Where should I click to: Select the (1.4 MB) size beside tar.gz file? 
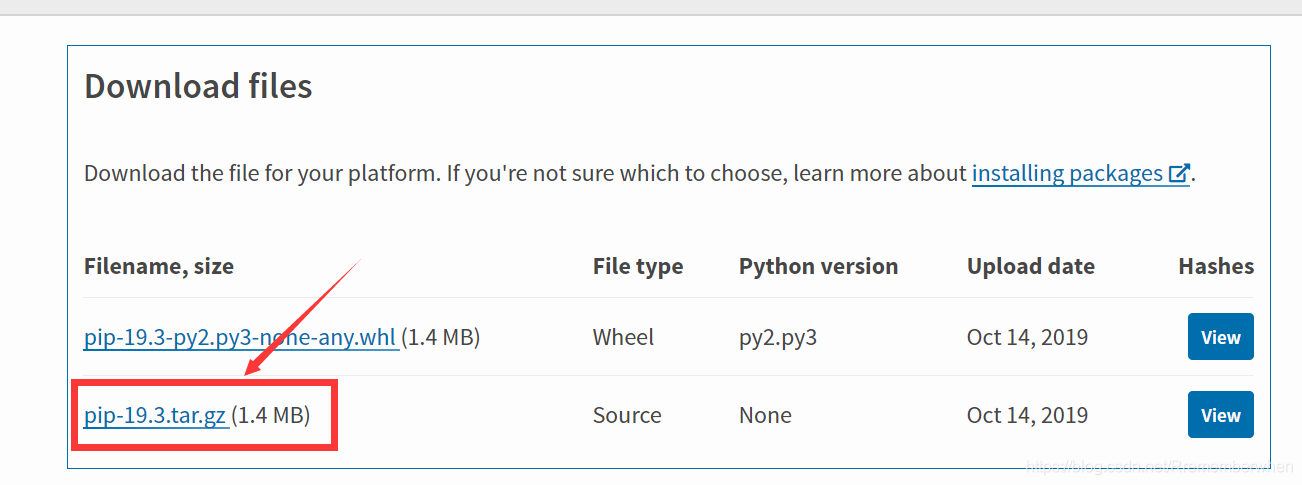click(x=271, y=415)
